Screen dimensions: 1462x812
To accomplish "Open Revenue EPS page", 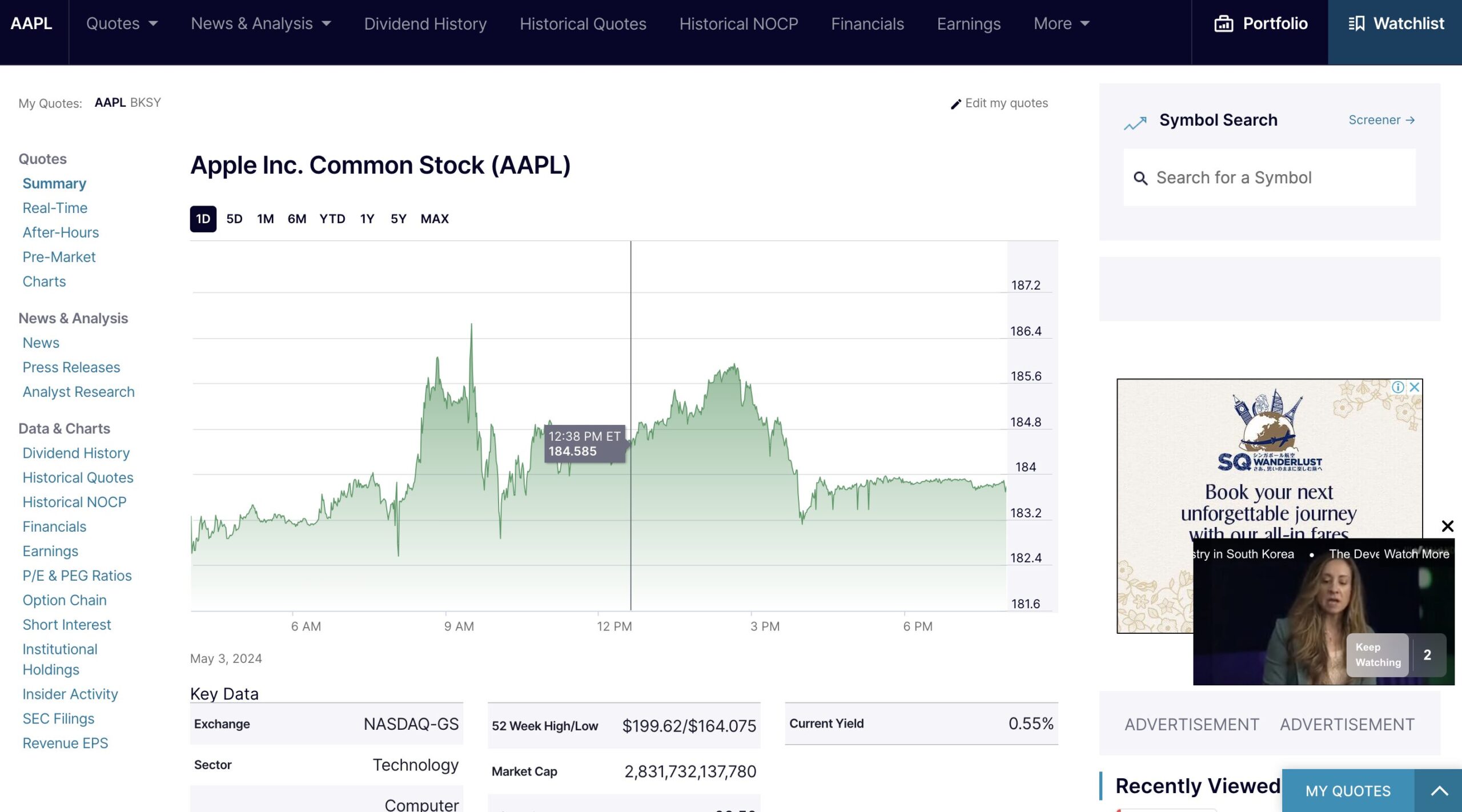I will 65,743.
